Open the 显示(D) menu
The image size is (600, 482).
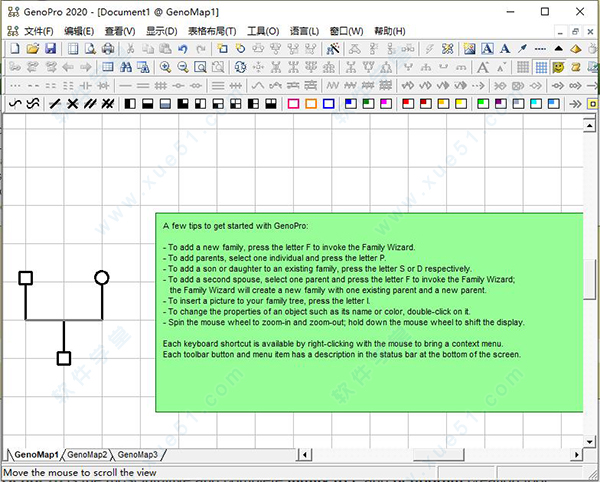[162, 31]
